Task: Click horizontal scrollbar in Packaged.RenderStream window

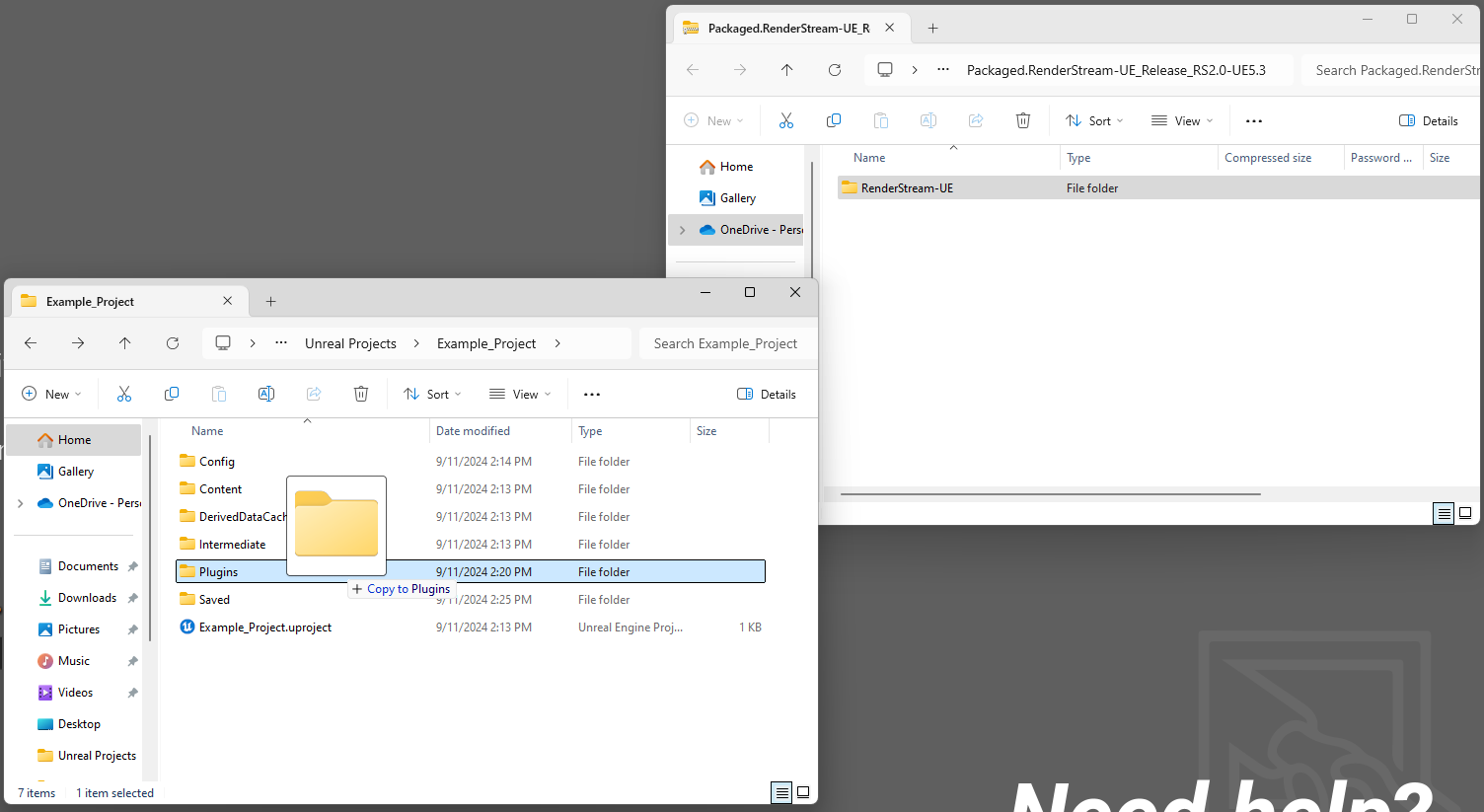Action: tap(1050, 493)
